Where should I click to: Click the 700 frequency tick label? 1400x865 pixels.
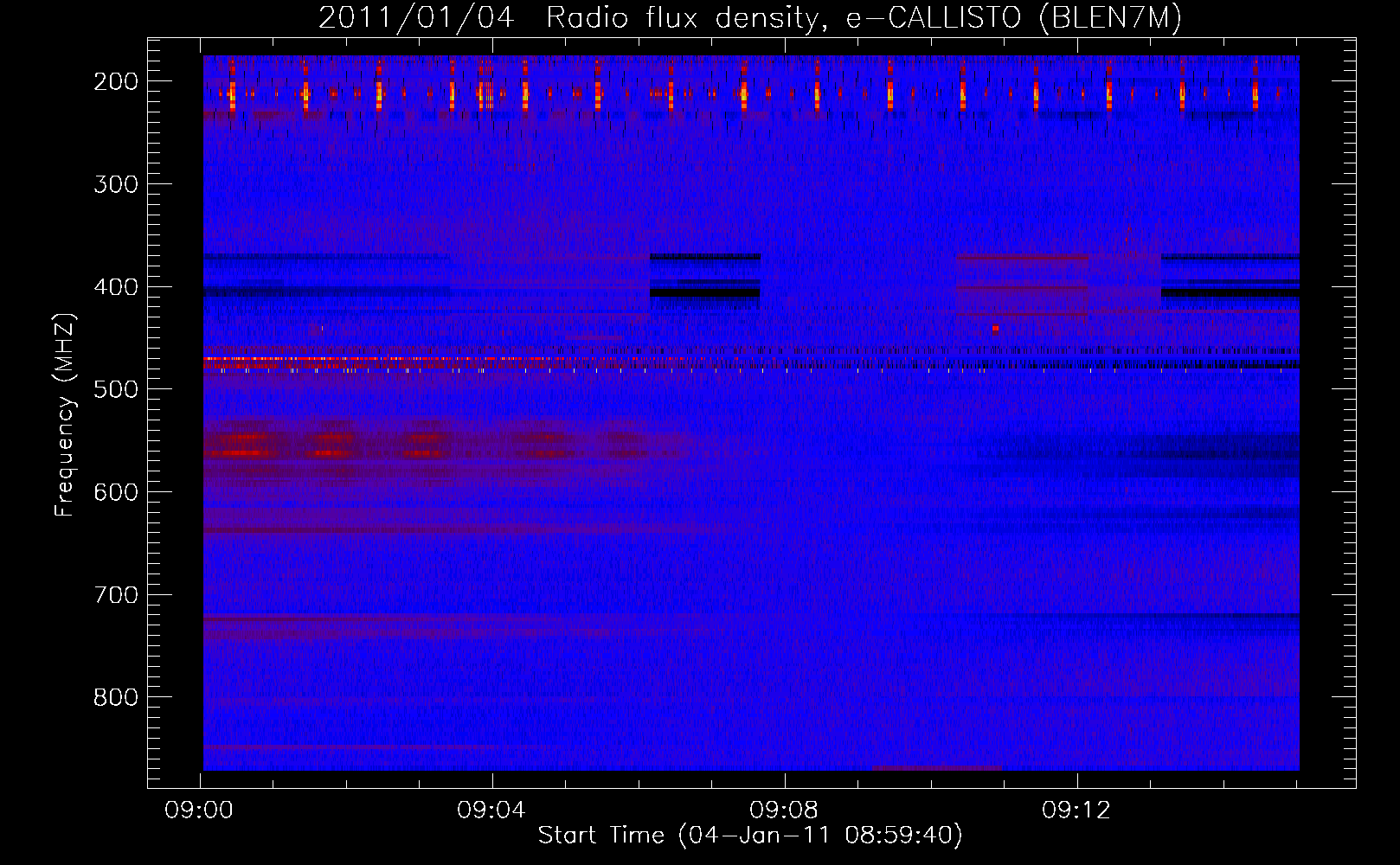(116, 595)
